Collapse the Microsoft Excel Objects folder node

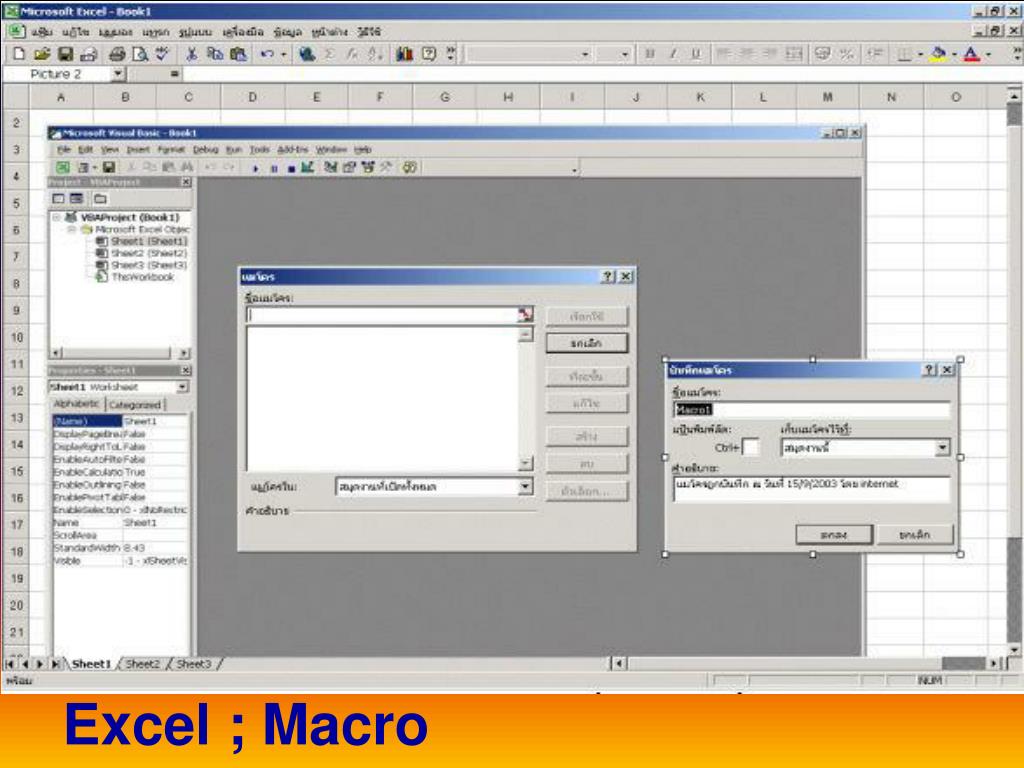(x=72, y=229)
